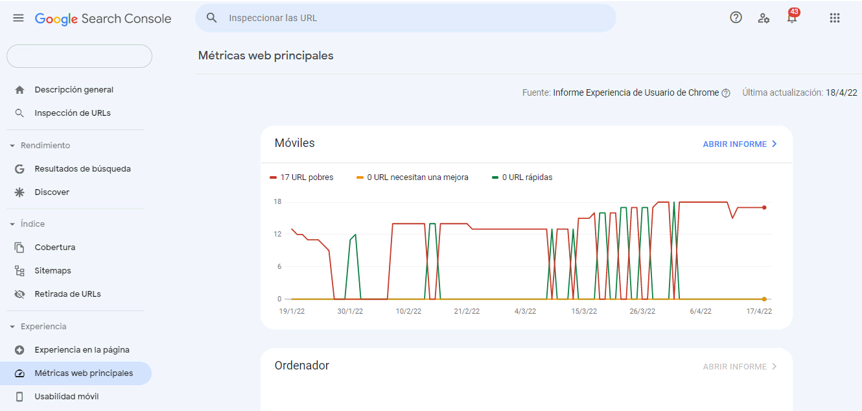Screen dimensions: 862x411
Task: Open the Google apps grid
Action: [x=835, y=18]
